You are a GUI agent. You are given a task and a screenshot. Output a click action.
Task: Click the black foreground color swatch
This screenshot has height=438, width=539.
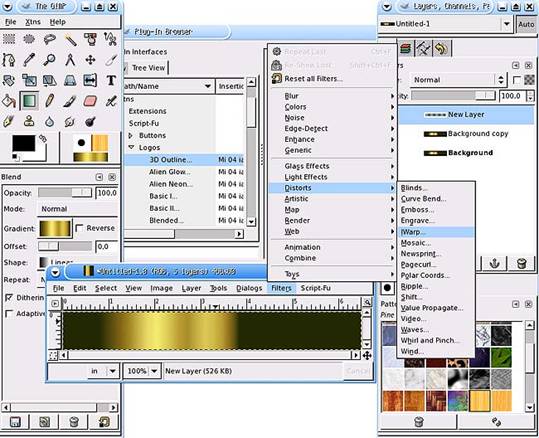click(x=24, y=143)
